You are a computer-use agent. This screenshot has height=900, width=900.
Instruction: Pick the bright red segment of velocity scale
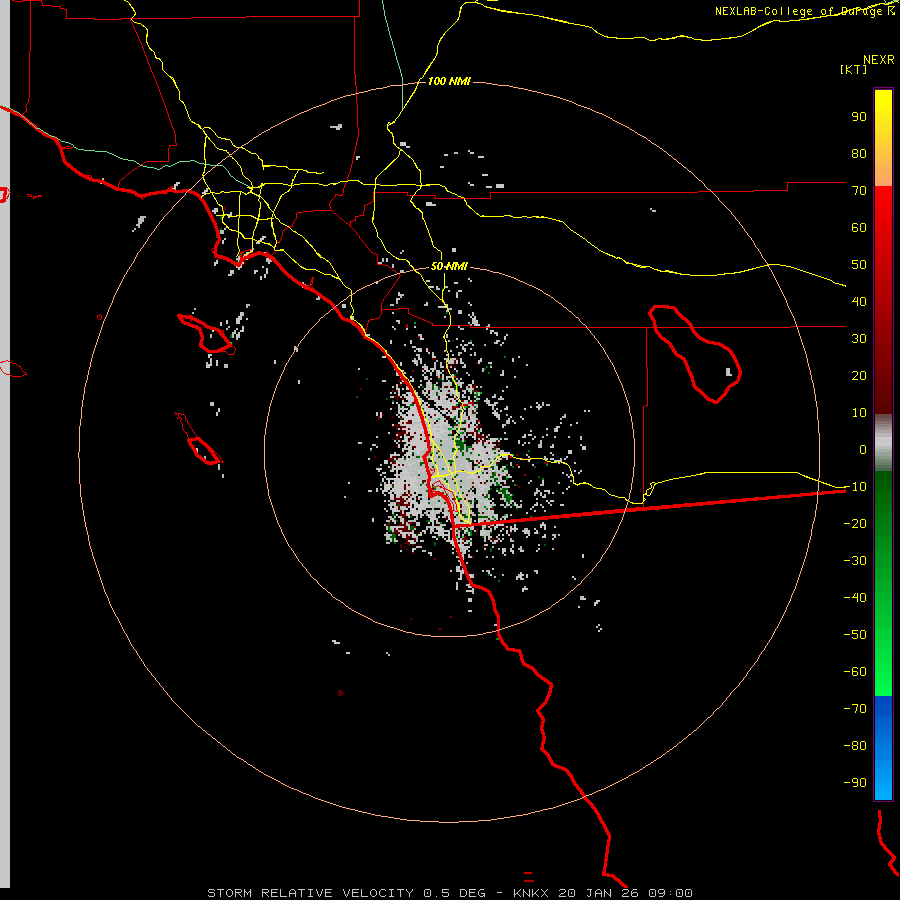pos(883,300)
